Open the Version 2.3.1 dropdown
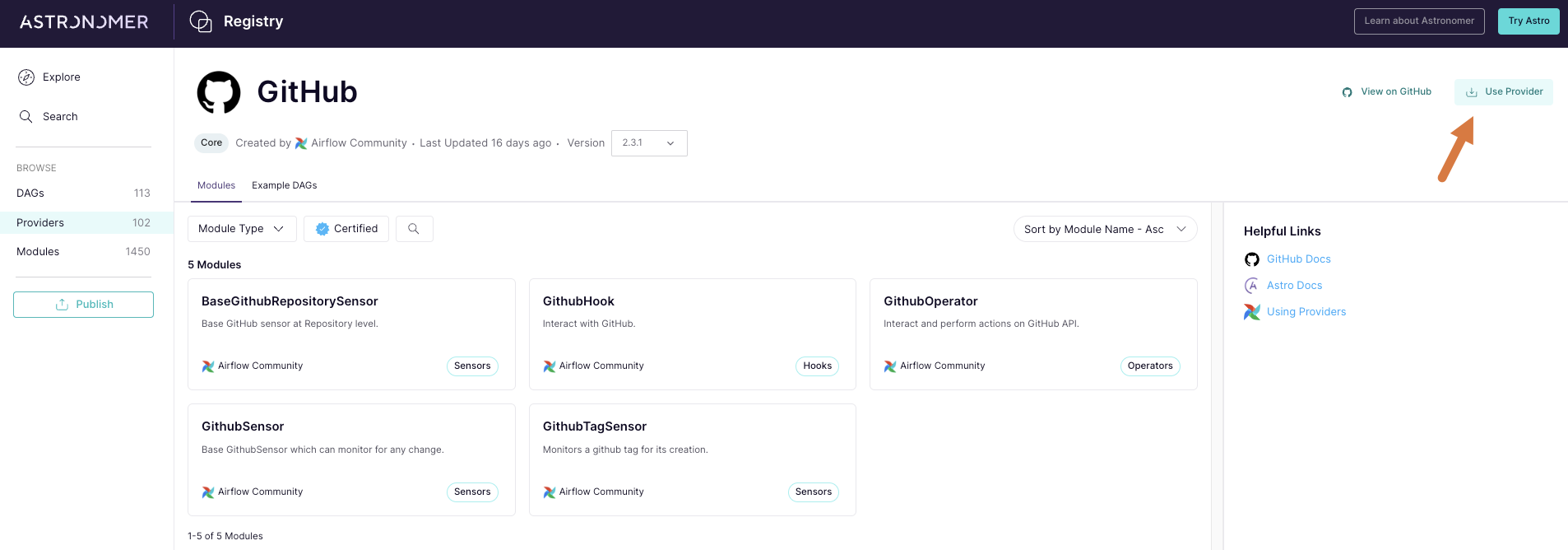1568x550 pixels. (649, 143)
